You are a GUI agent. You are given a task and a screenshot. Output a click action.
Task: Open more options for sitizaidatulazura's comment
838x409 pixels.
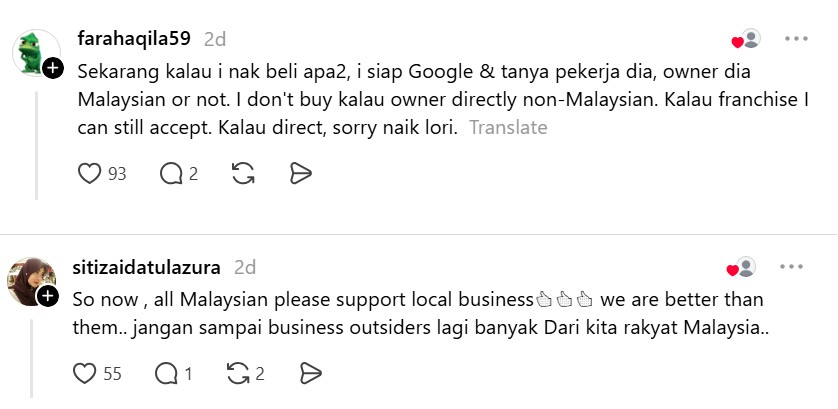(792, 266)
